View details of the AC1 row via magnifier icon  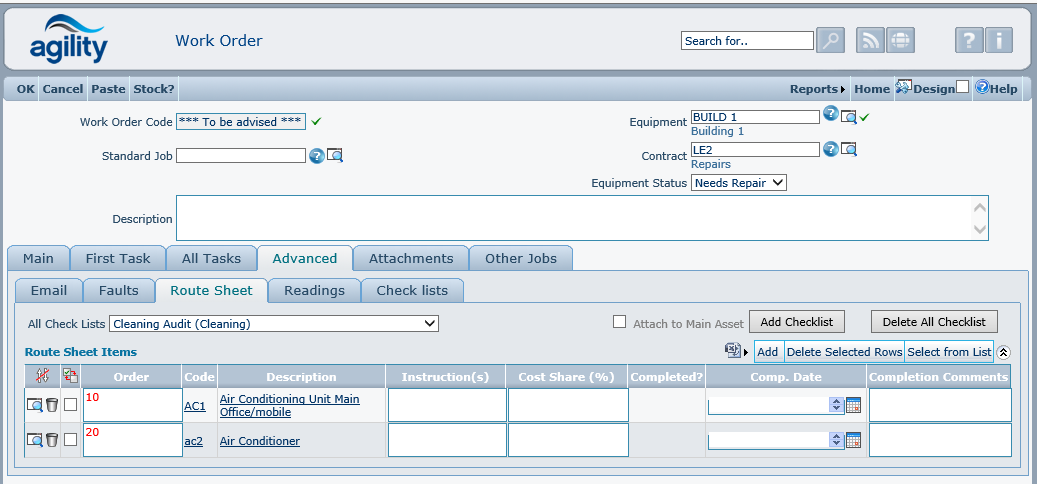[x=35, y=405]
